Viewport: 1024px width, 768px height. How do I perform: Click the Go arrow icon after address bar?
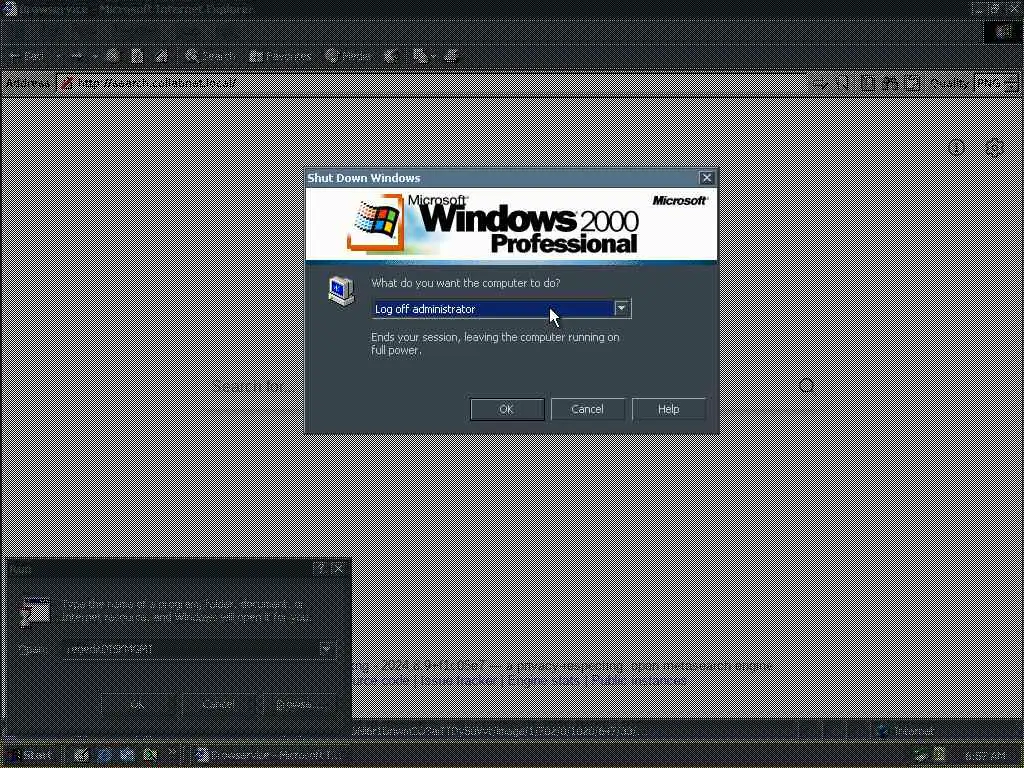(x=819, y=83)
